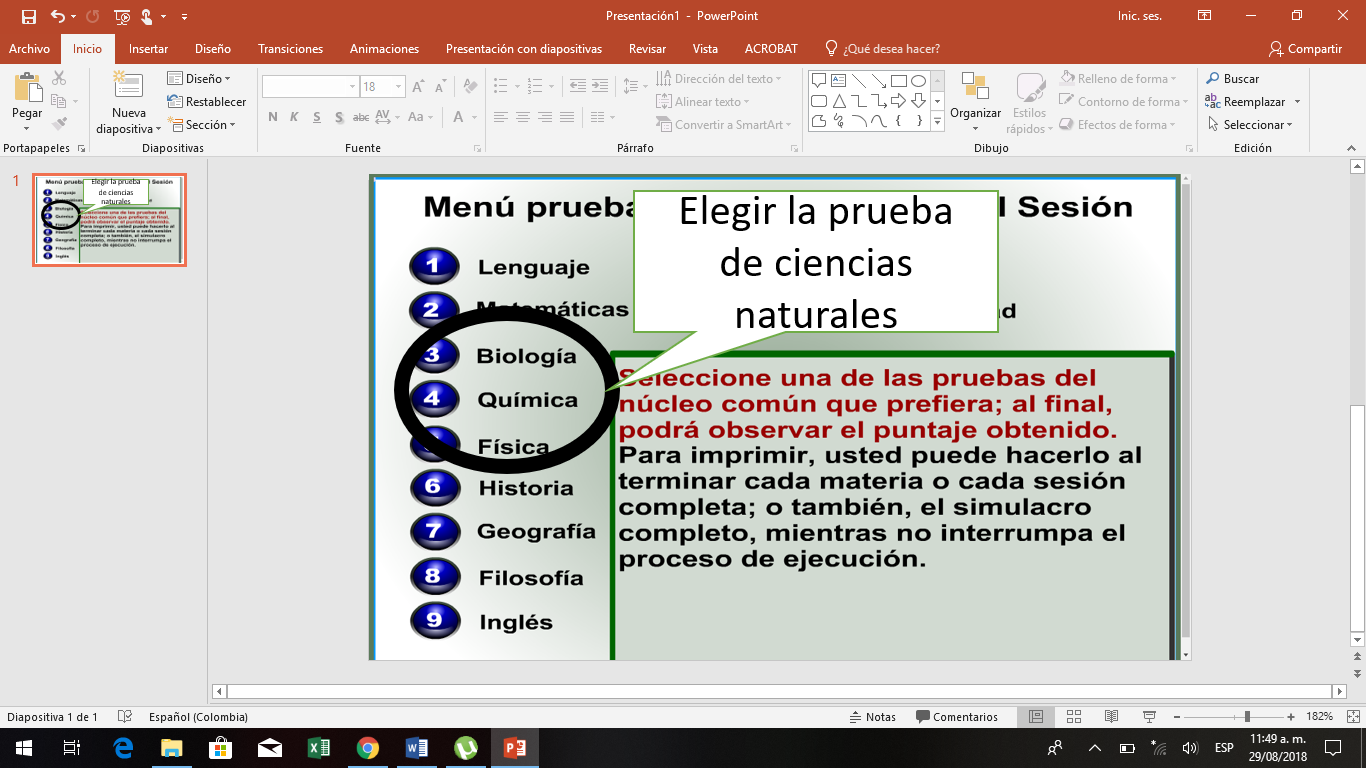This screenshot has height=768, width=1366.
Task: Start slideshow from status bar icon
Action: (1149, 717)
